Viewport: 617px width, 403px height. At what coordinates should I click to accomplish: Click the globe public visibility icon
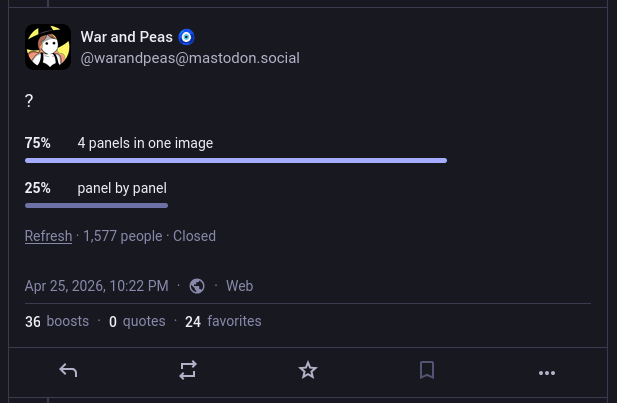[197, 286]
